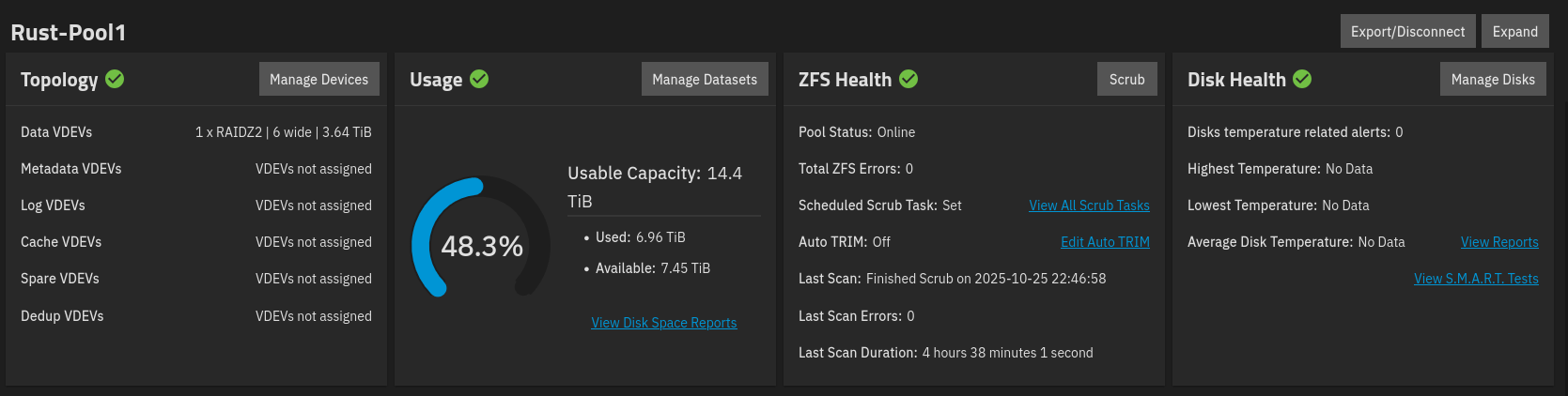Click the ZFS Health green check icon

click(908, 79)
